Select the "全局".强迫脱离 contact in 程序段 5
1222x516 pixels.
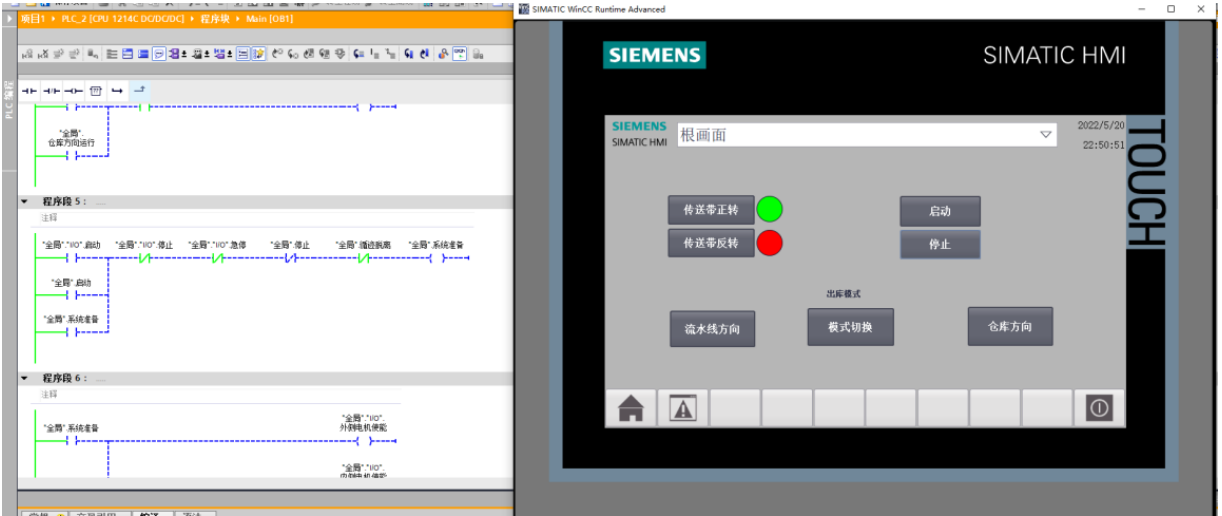[x=363, y=258]
